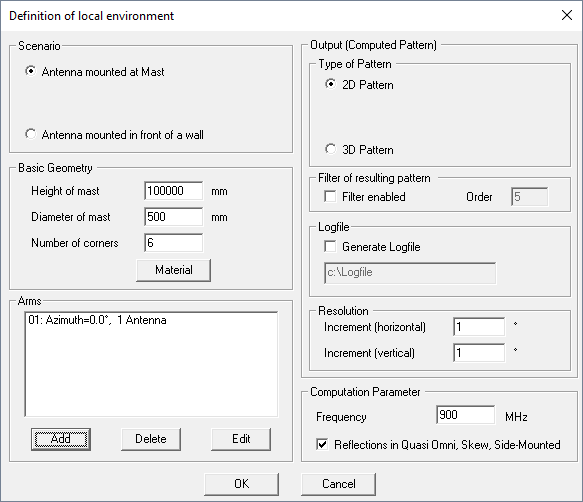Add a new arm

coord(61,439)
